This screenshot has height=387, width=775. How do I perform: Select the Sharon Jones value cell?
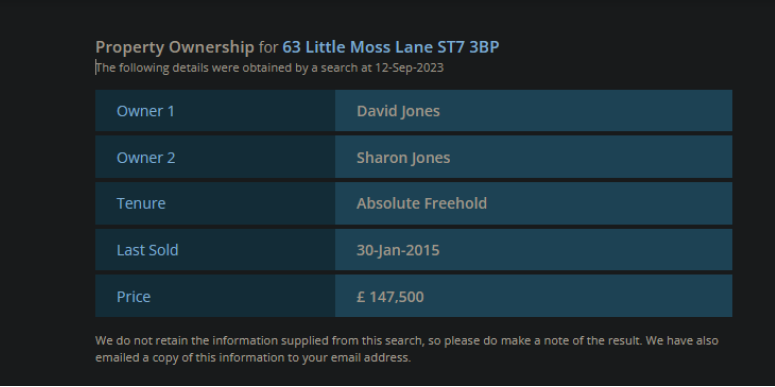533,157
